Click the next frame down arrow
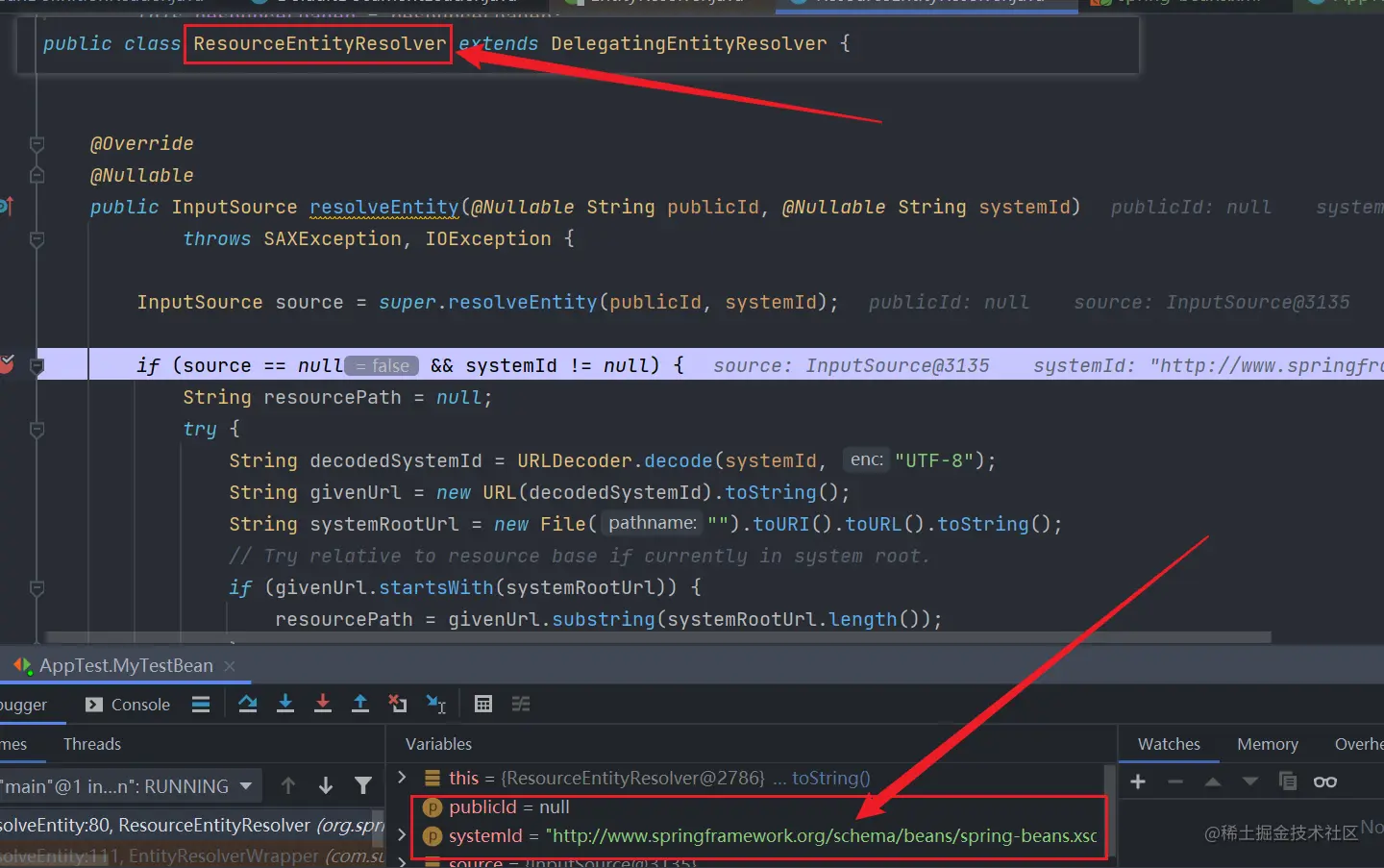Image resolution: width=1384 pixels, height=868 pixels. point(326,786)
